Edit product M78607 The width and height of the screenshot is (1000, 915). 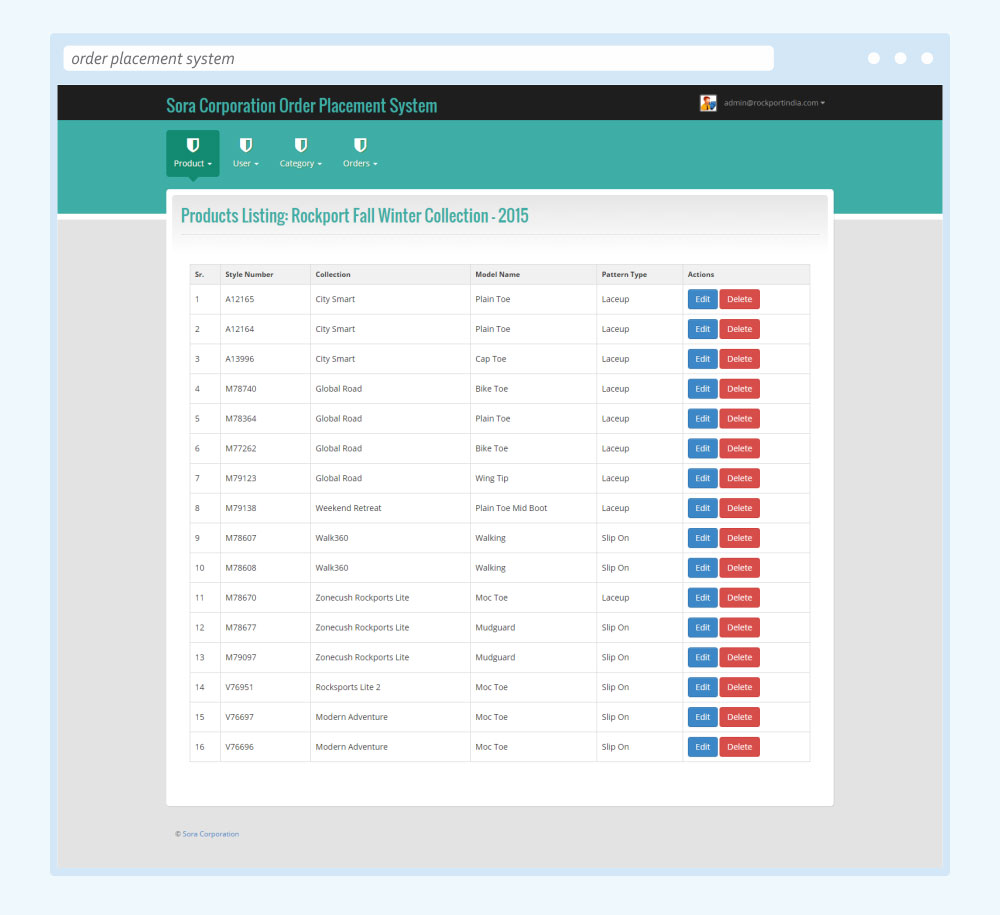pos(702,538)
